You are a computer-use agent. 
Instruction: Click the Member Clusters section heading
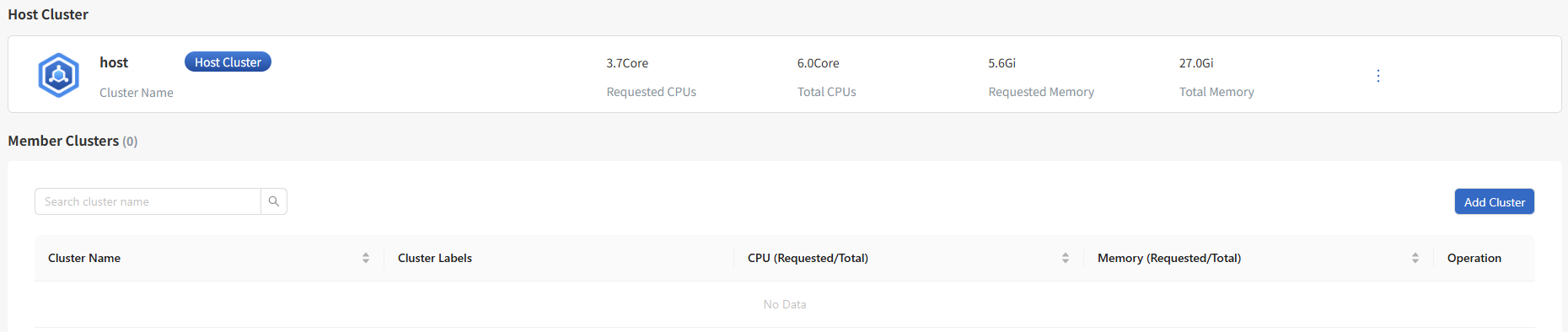coord(63,141)
